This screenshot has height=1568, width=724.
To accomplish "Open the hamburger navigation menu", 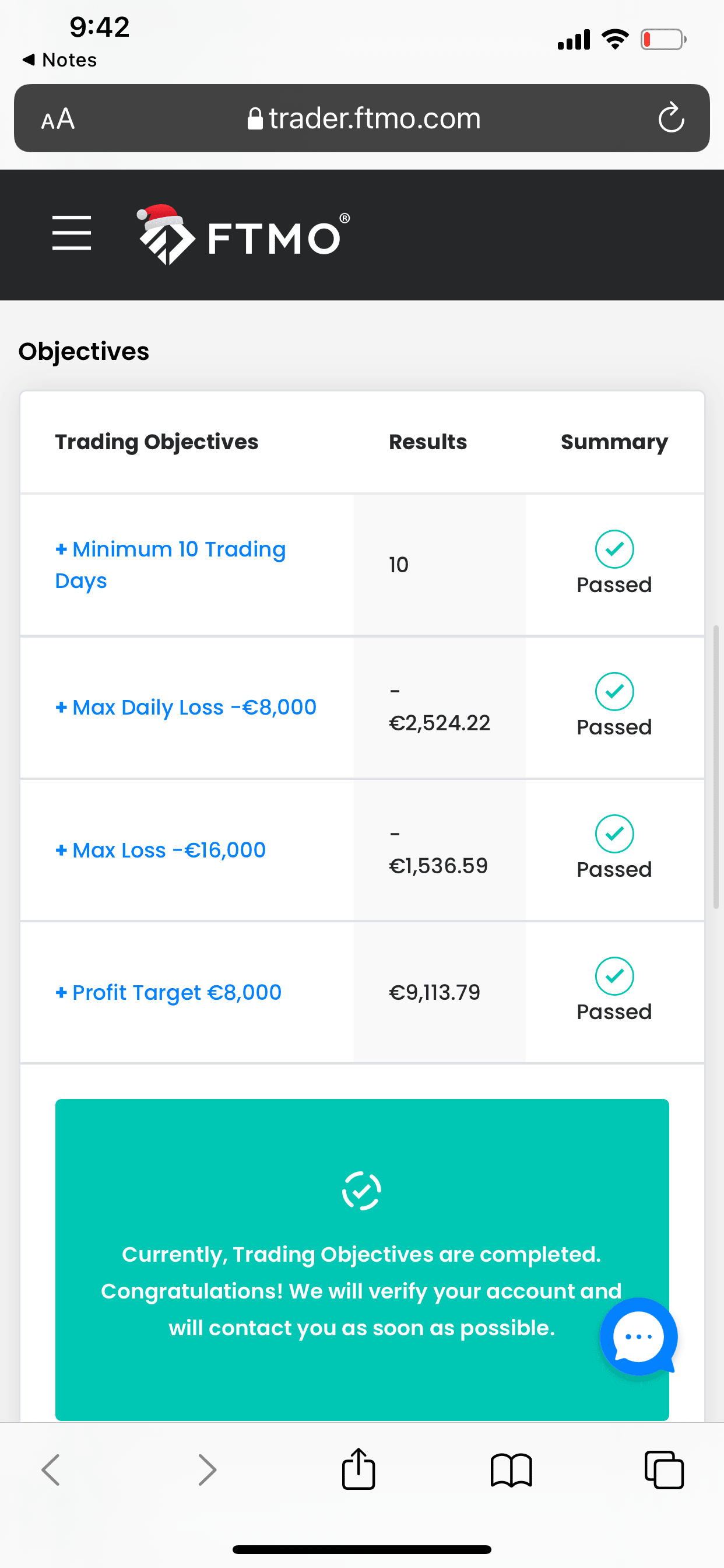I will (71, 233).
